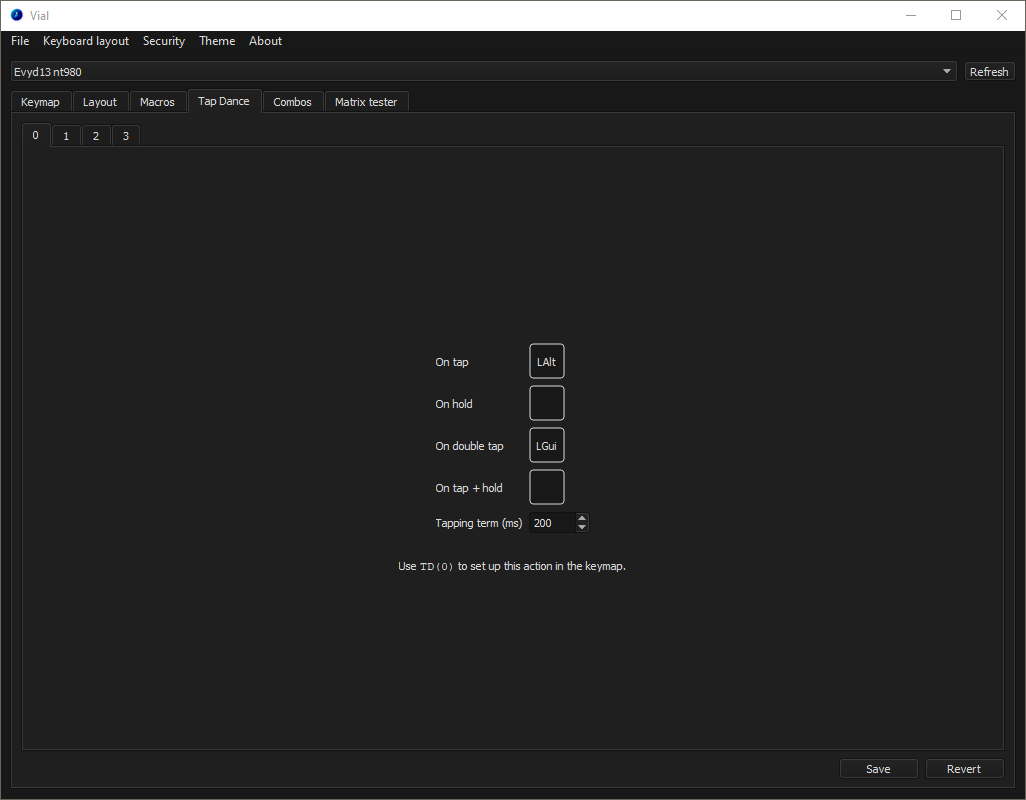The height and width of the screenshot is (800, 1026).
Task: Click the empty On tap + hold key slot
Action: click(546, 487)
